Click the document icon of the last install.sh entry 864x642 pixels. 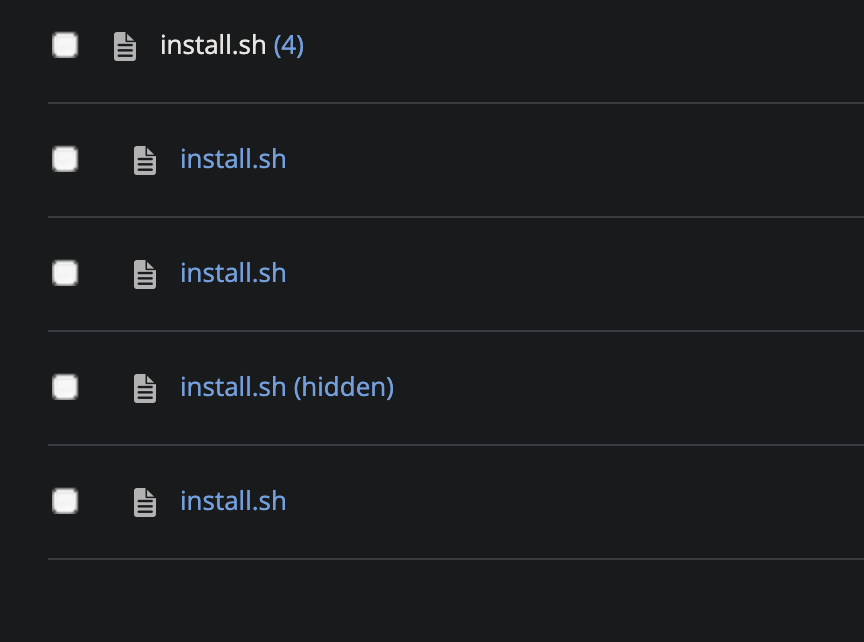145,503
